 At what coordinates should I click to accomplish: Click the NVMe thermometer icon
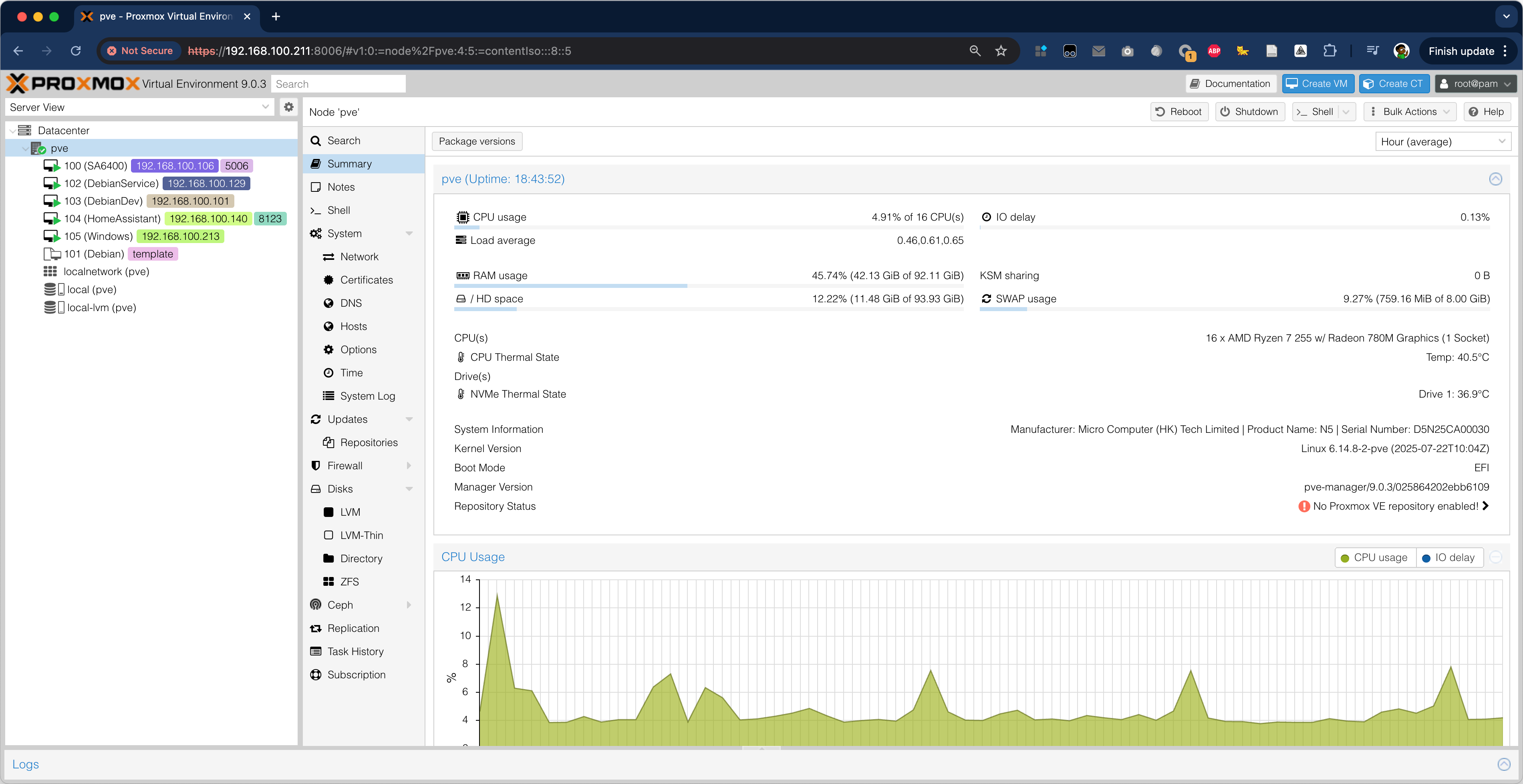(x=461, y=394)
